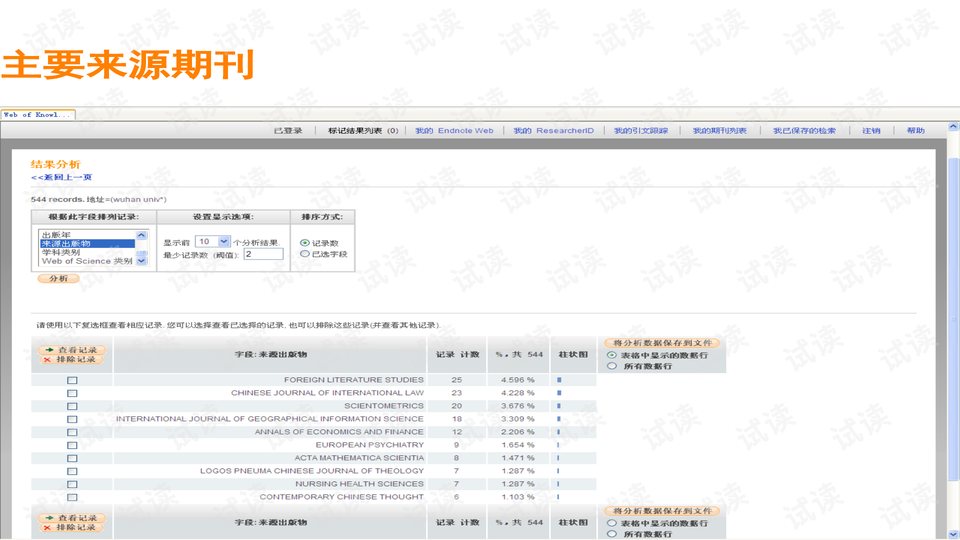Viewport: 960px width, 540px height.
Task: Open 我的期刊列表 link
Action: (x=719, y=130)
